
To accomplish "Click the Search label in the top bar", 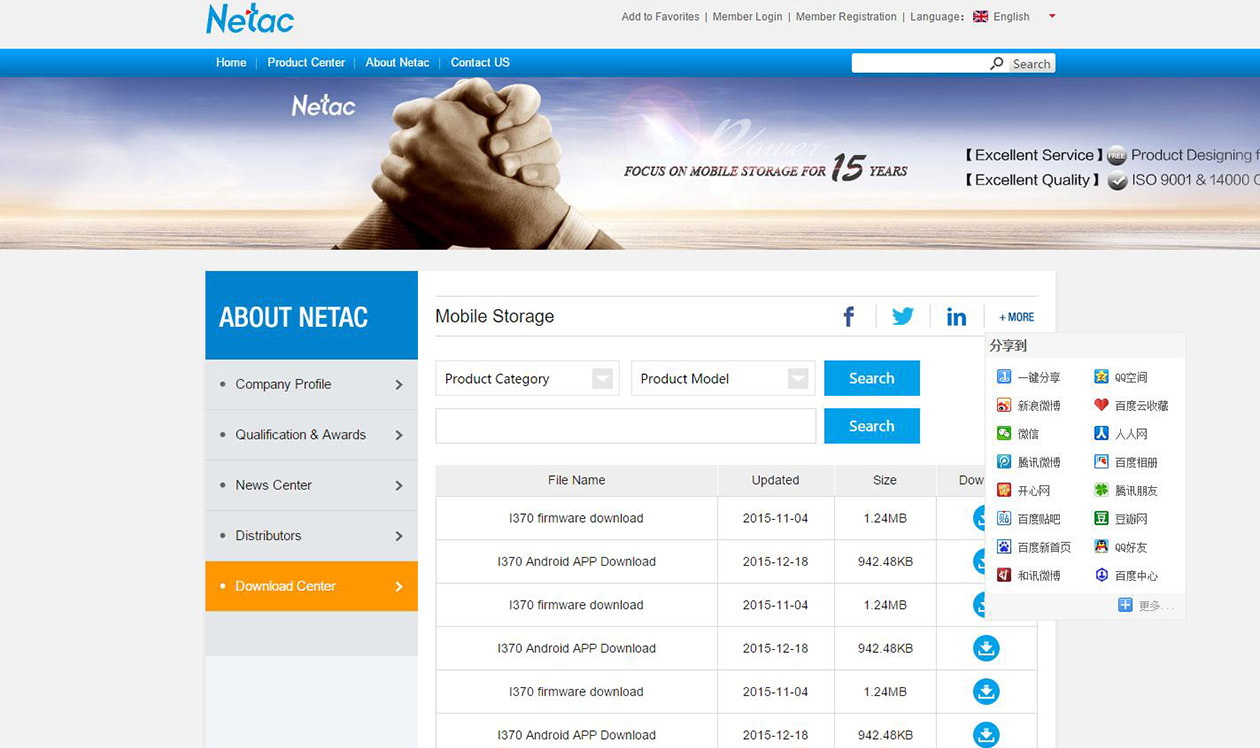I will (1031, 63).
